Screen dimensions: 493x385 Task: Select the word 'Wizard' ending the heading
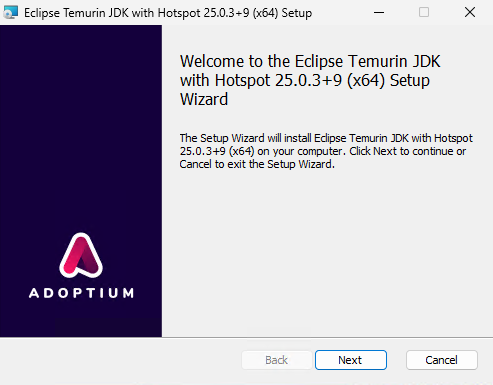(x=204, y=99)
